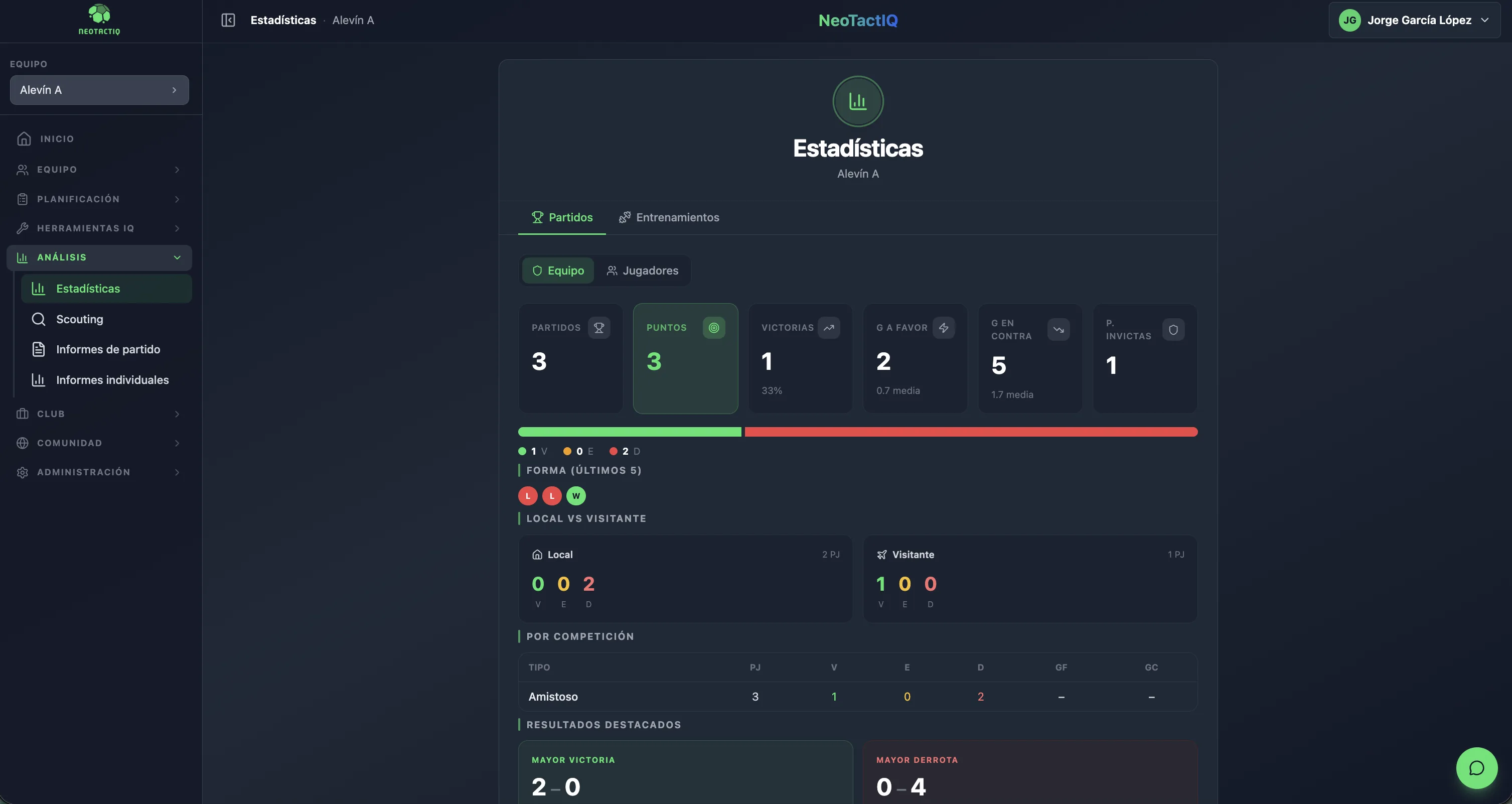Click the Amistoso competition row
Screen dimensions: 1512x804
[x=857, y=697]
